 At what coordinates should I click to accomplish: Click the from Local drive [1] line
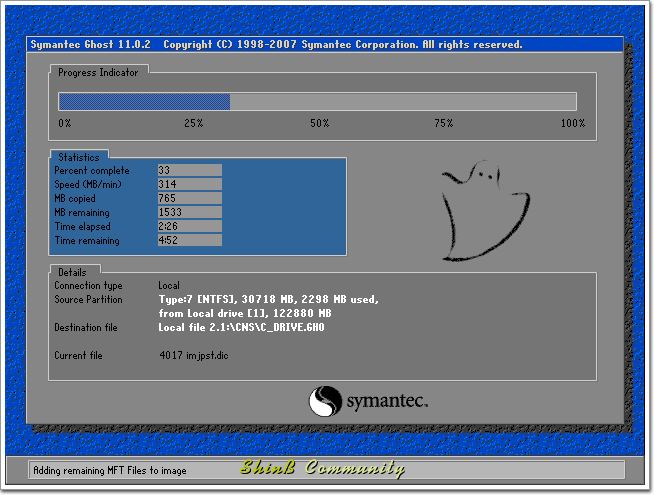pos(245,313)
